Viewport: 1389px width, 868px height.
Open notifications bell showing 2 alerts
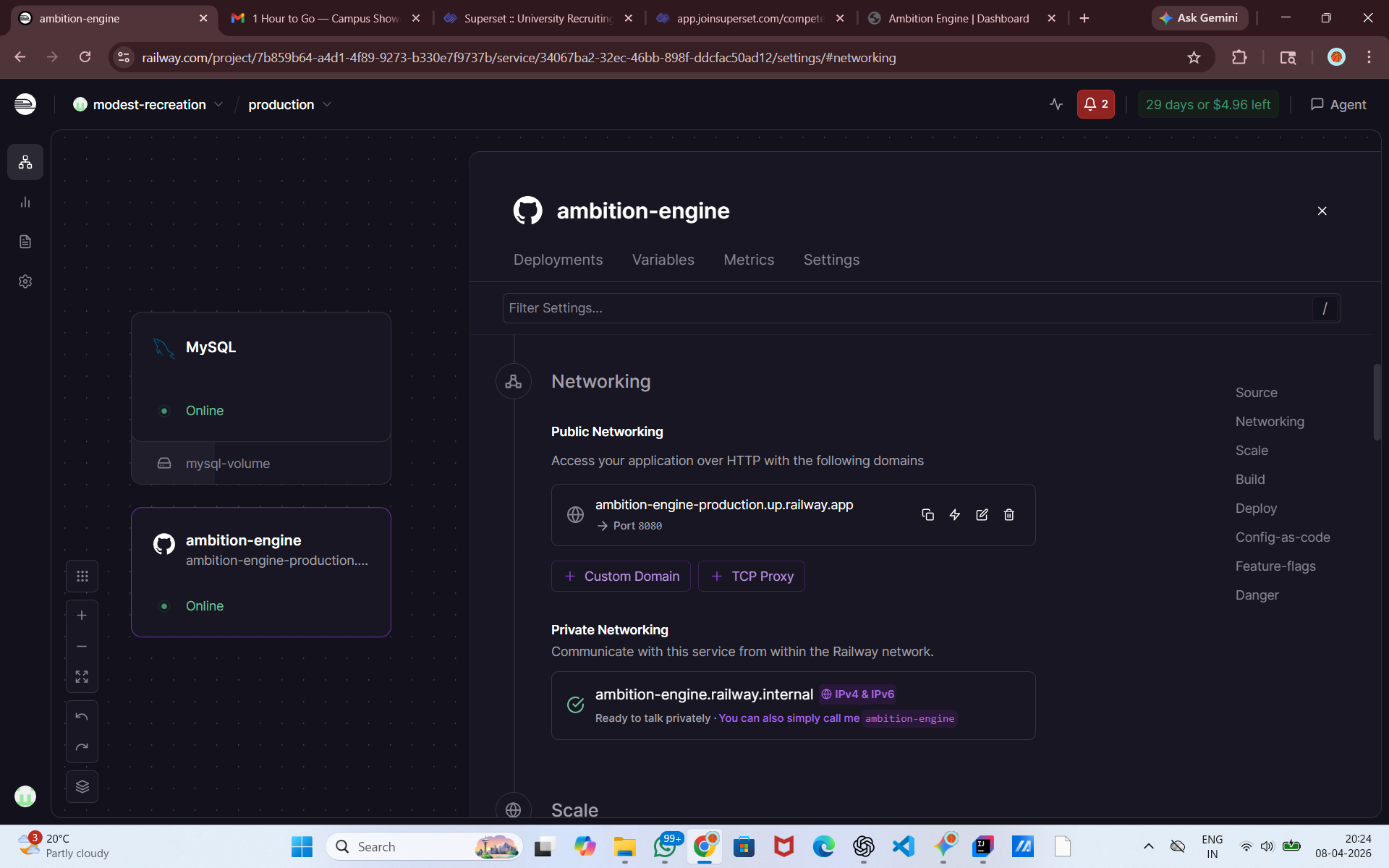click(x=1095, y=104)
